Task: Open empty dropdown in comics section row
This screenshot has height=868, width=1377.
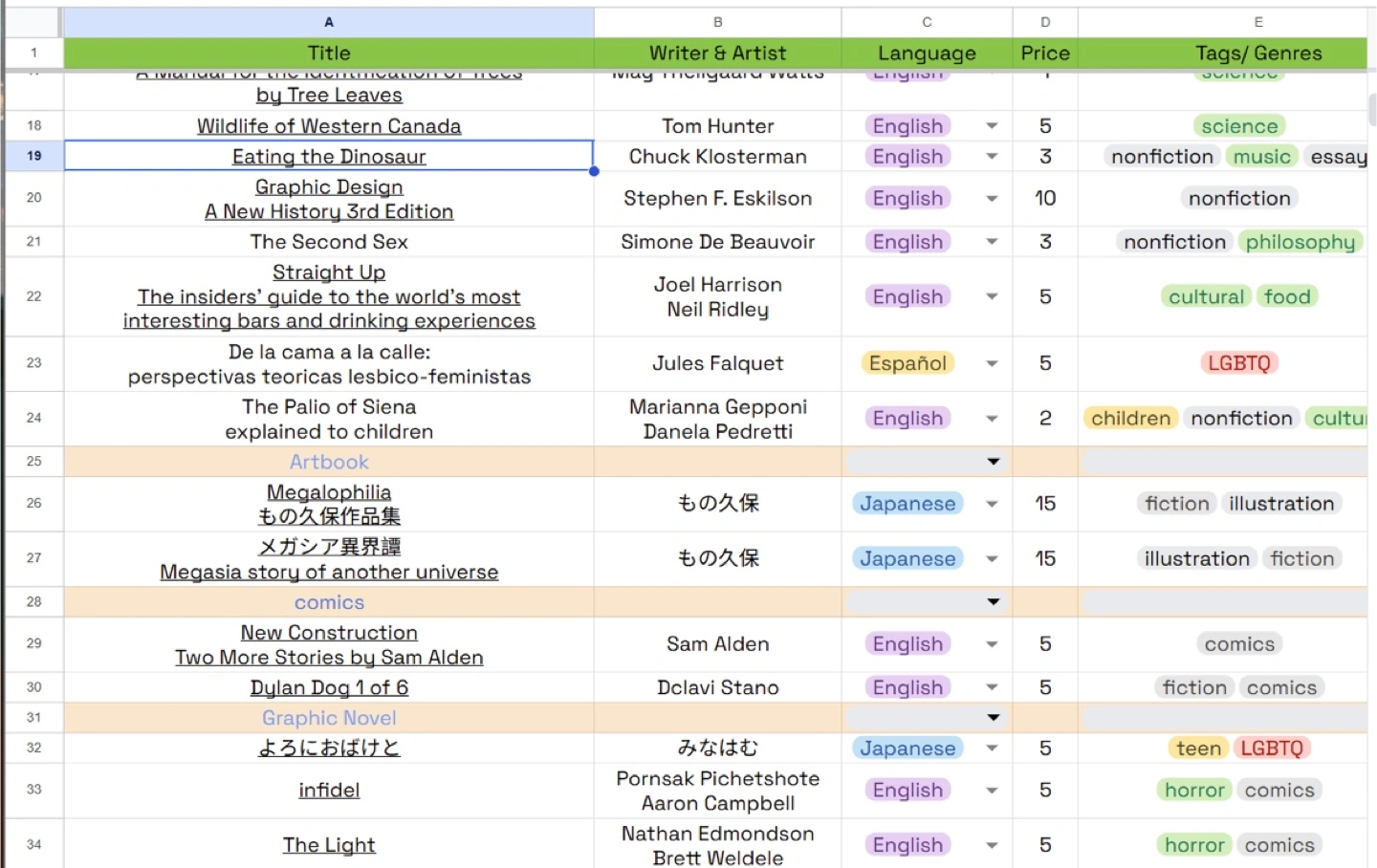Action: [994, 602]
